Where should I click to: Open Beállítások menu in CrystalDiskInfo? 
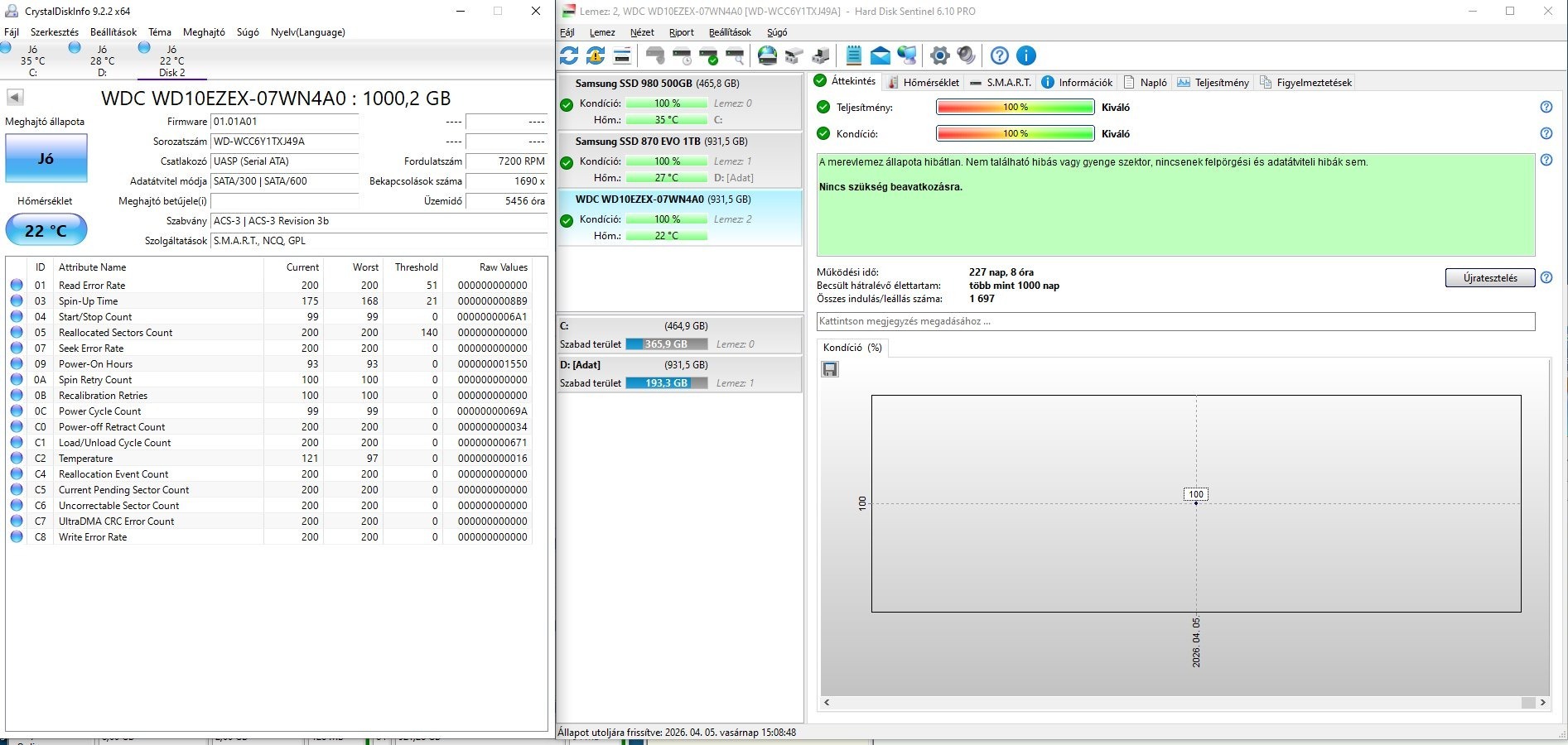pos(113,32)
